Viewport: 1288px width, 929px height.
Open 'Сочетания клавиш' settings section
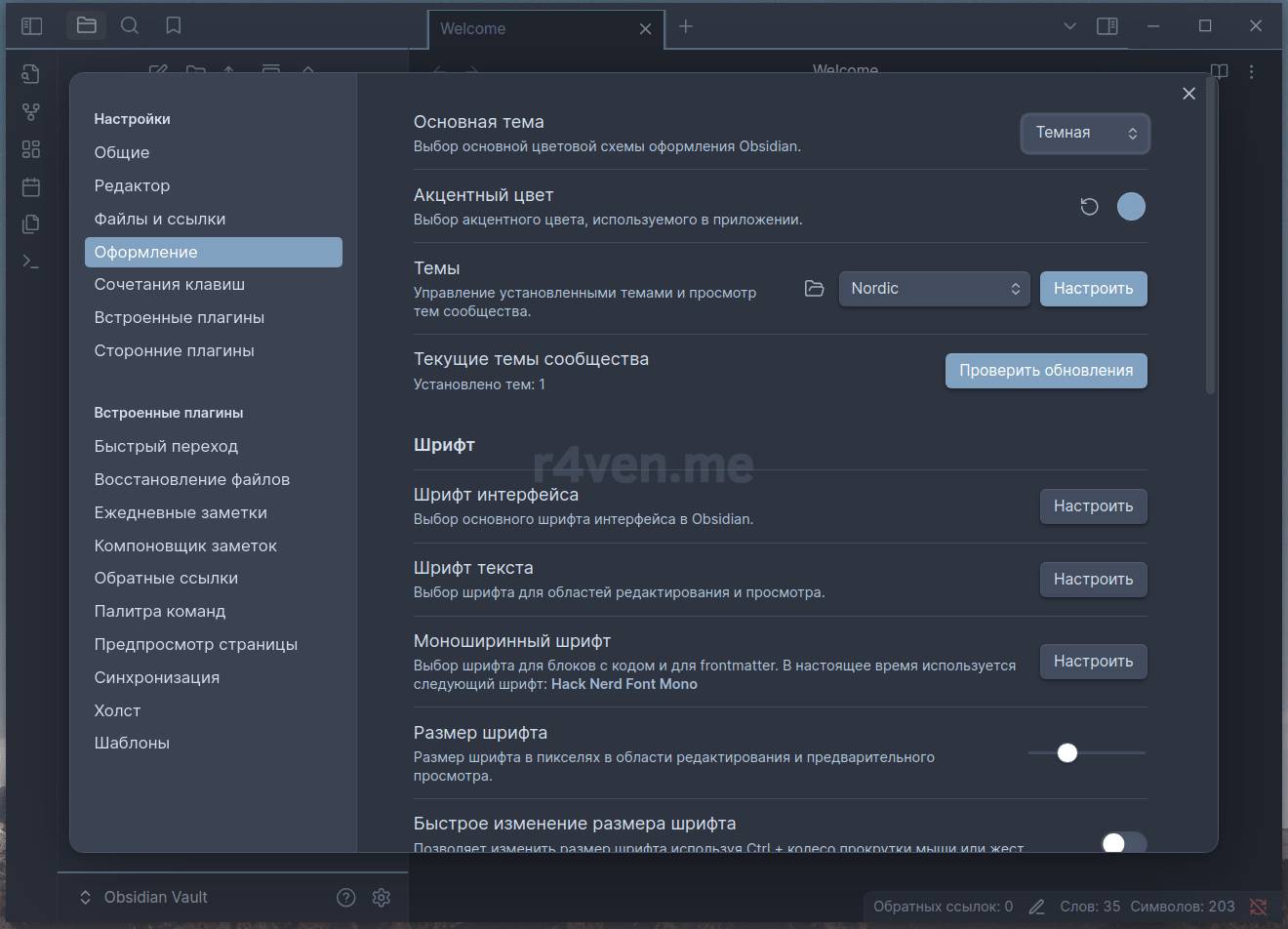coord(170,284)
